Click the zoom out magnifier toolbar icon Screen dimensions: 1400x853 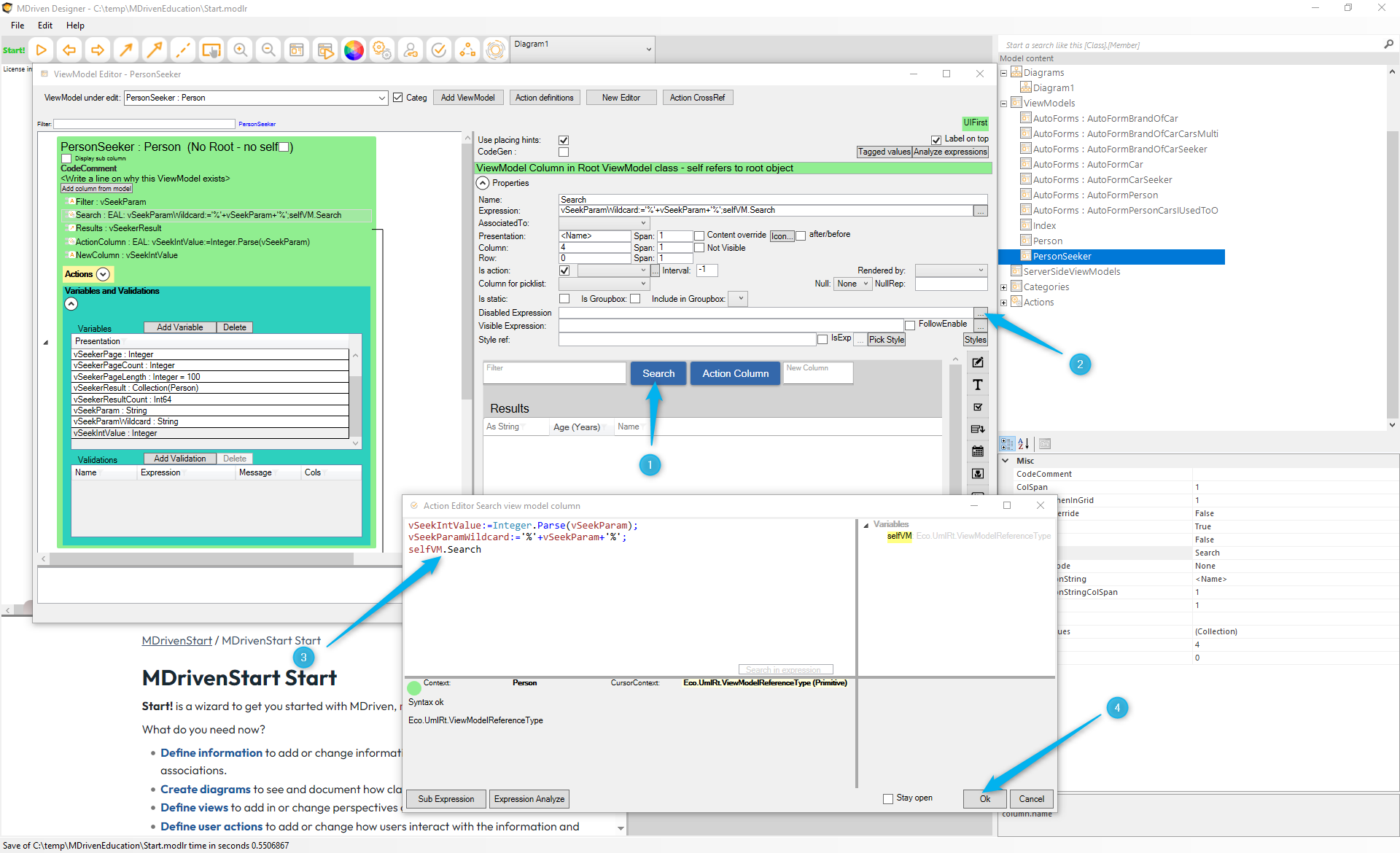point(268,50)
